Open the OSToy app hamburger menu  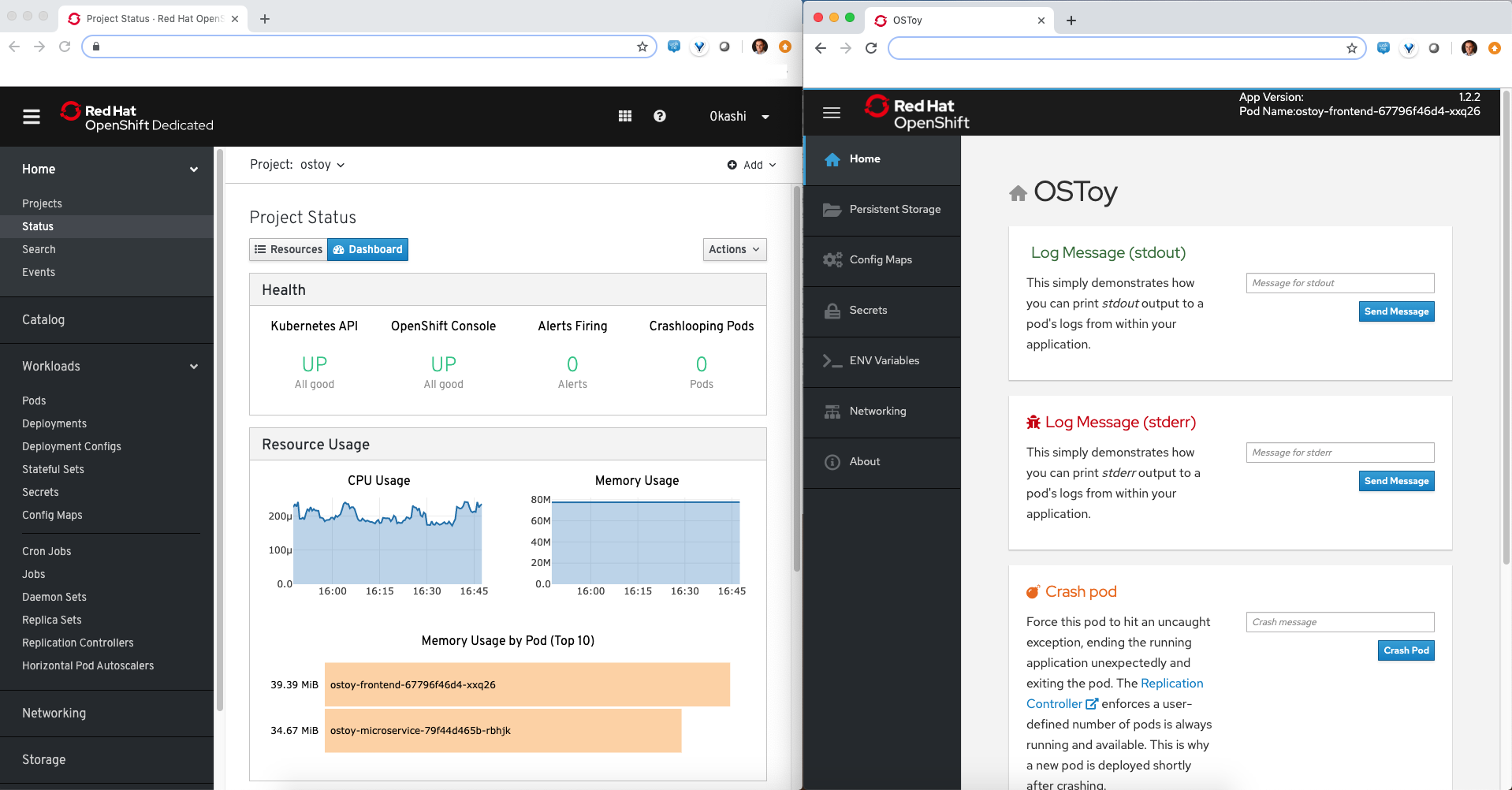832,113
